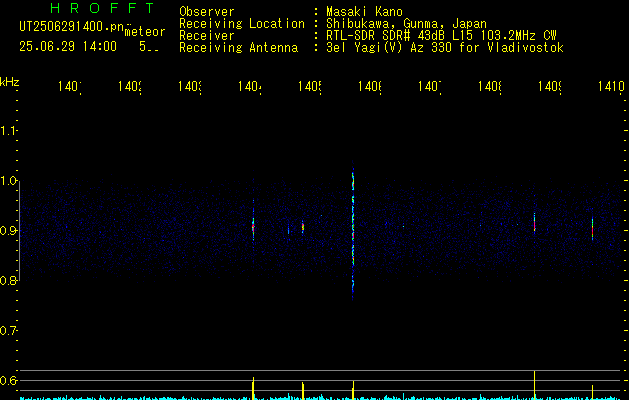Click the date stamp 25.06.29 14:00
The height and width of the screenshot is (400, 629).
point(68,47)
